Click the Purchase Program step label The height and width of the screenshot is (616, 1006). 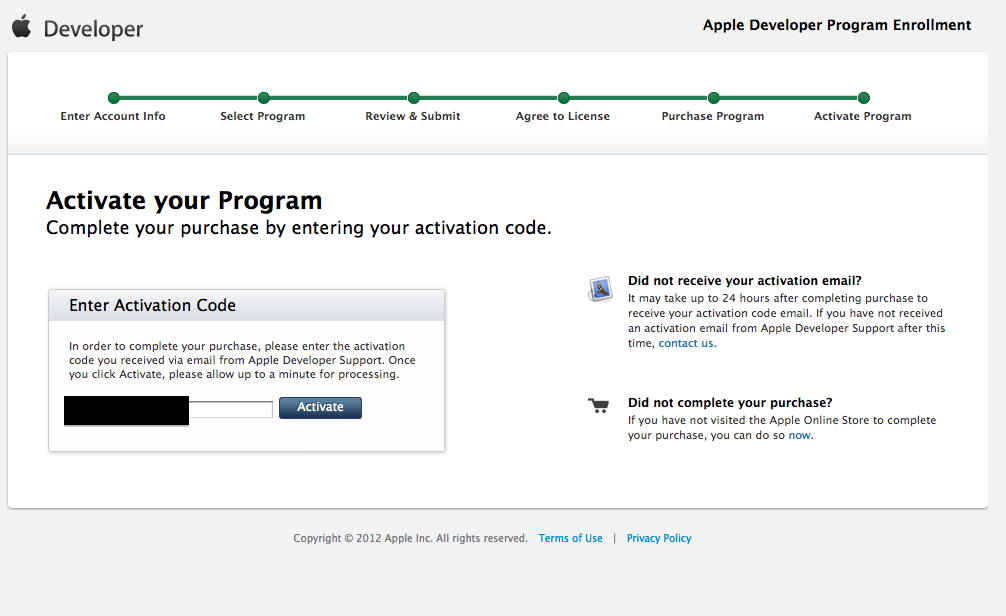pos(713,116)
